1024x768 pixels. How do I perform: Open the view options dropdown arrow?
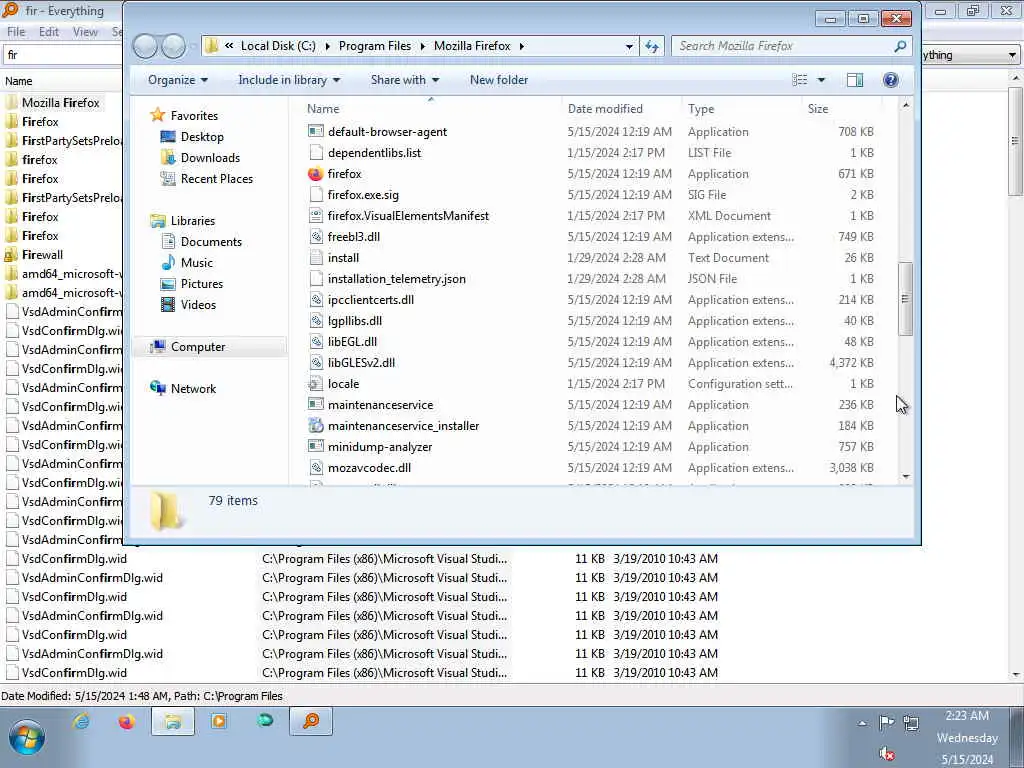(x=821, y=80)
